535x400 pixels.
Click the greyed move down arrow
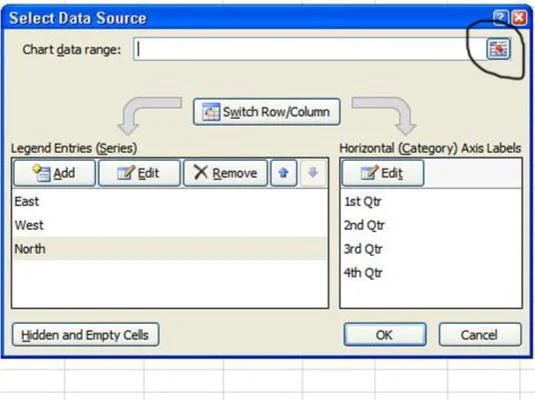(x=313, y=173)
